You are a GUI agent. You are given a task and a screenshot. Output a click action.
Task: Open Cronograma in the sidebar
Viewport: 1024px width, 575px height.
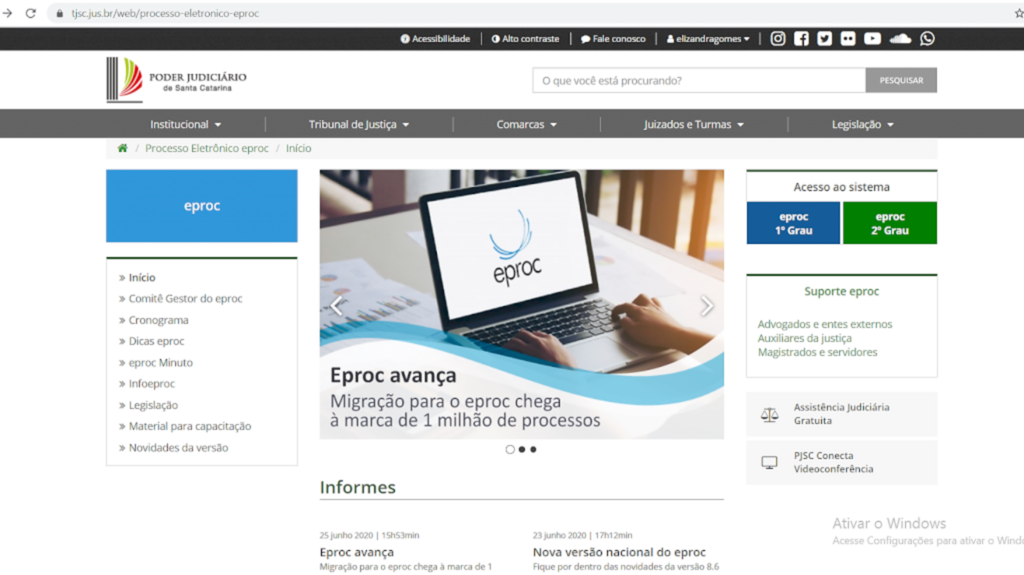(158, 320)
